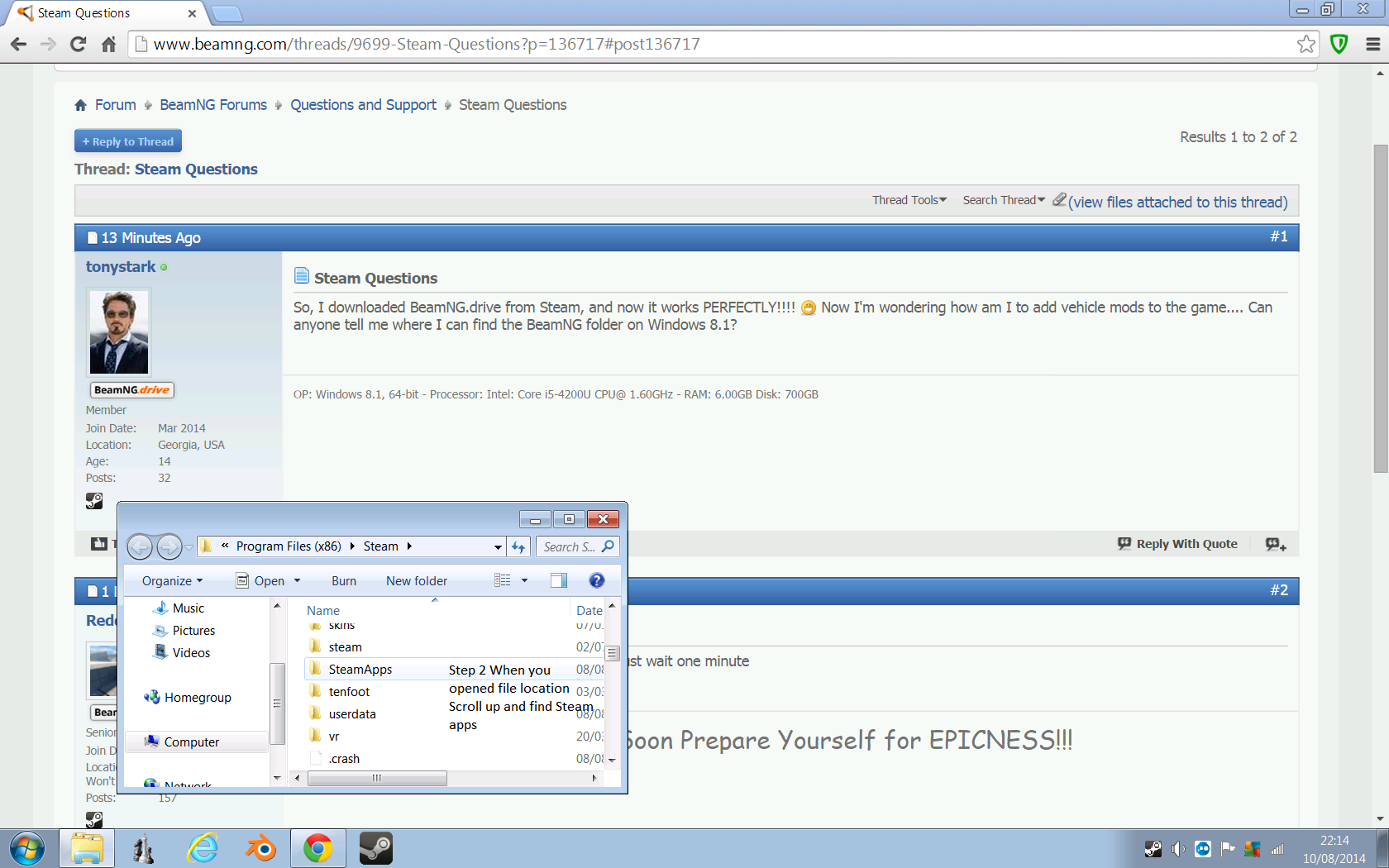The image size is (1389, 868).
Task: Click the Forum home icon
Action: (x=80, y=105)
